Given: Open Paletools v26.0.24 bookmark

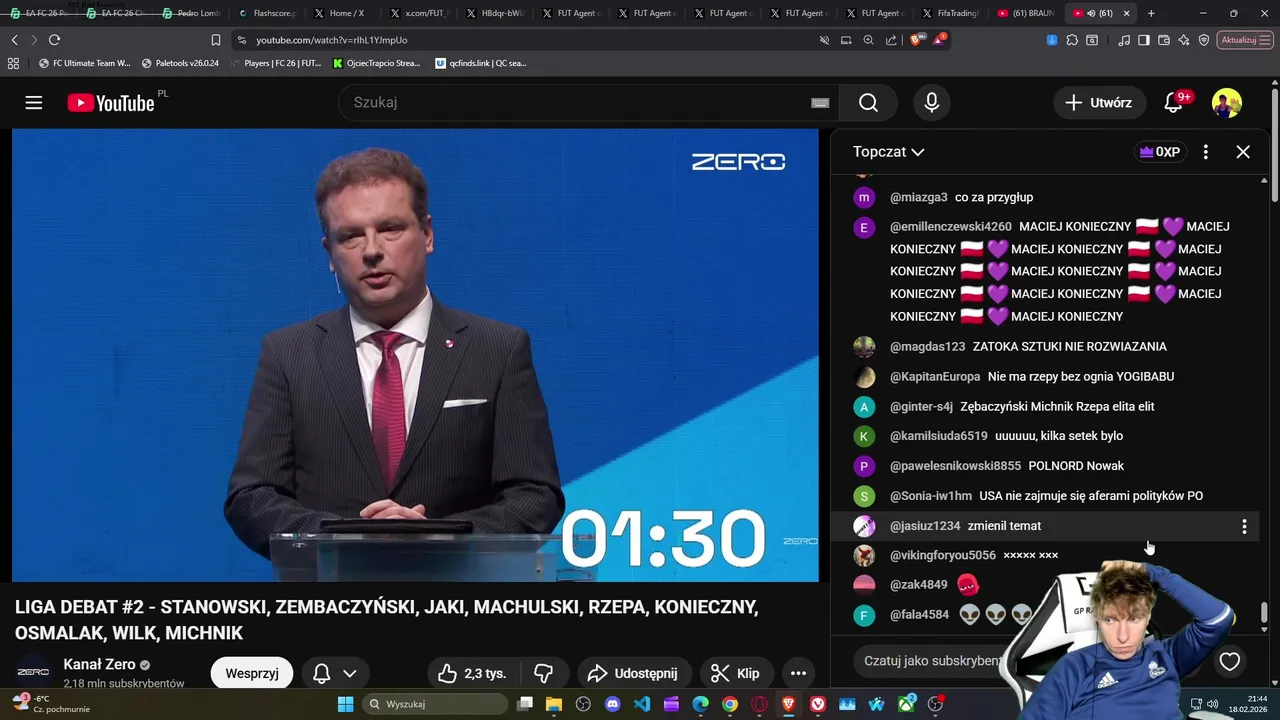Looking at the screenshot, I should tap(180, 63).
